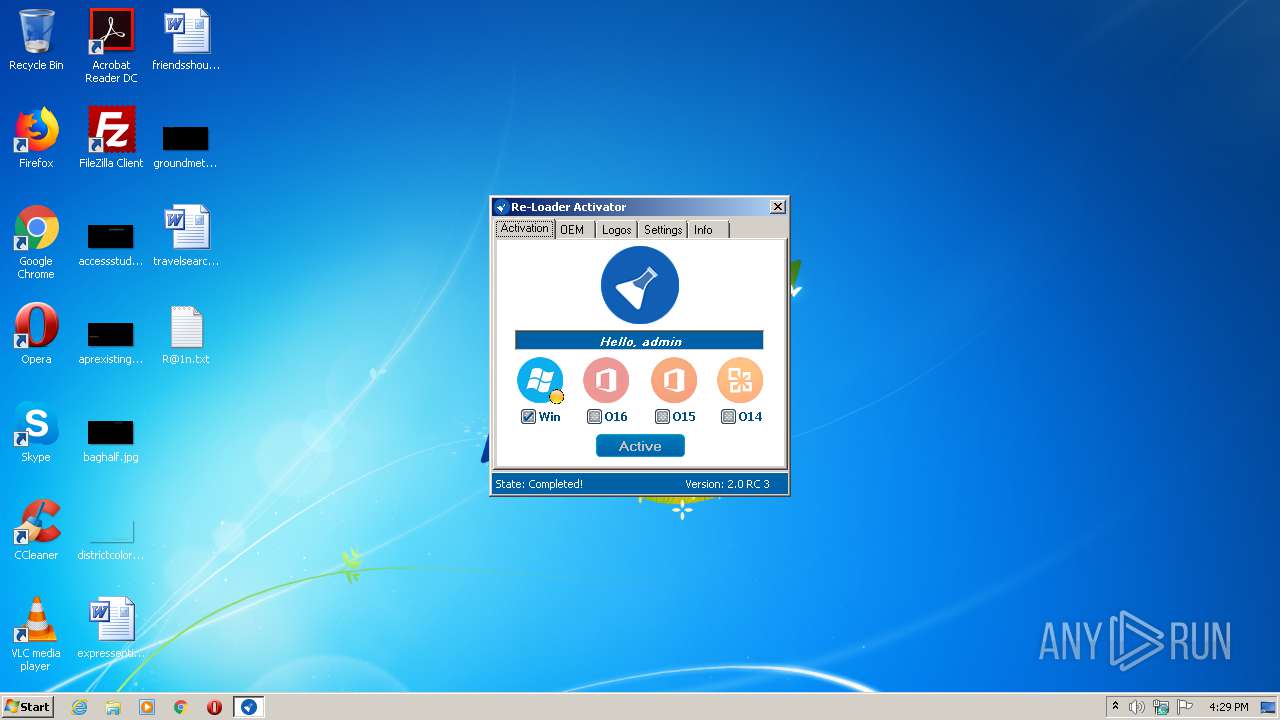This screenshot has width=1280, height=720.
Task: Click the Re-Loader flask logo
Action: coord(640,285)
